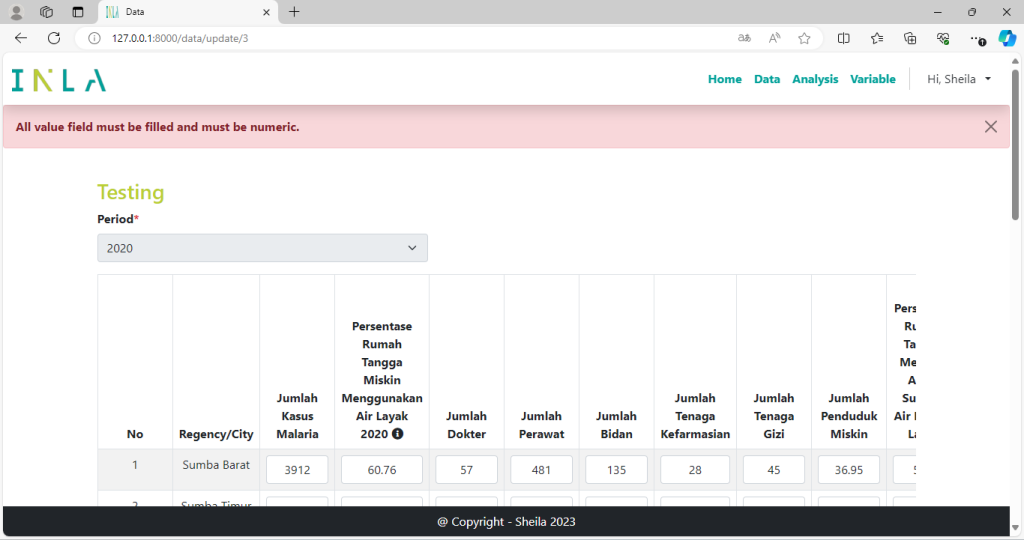Edit the 60.76 percentage field
The height and width of the screenshot is (540, 1024).
pyautogui.click(x=382, y=469)
